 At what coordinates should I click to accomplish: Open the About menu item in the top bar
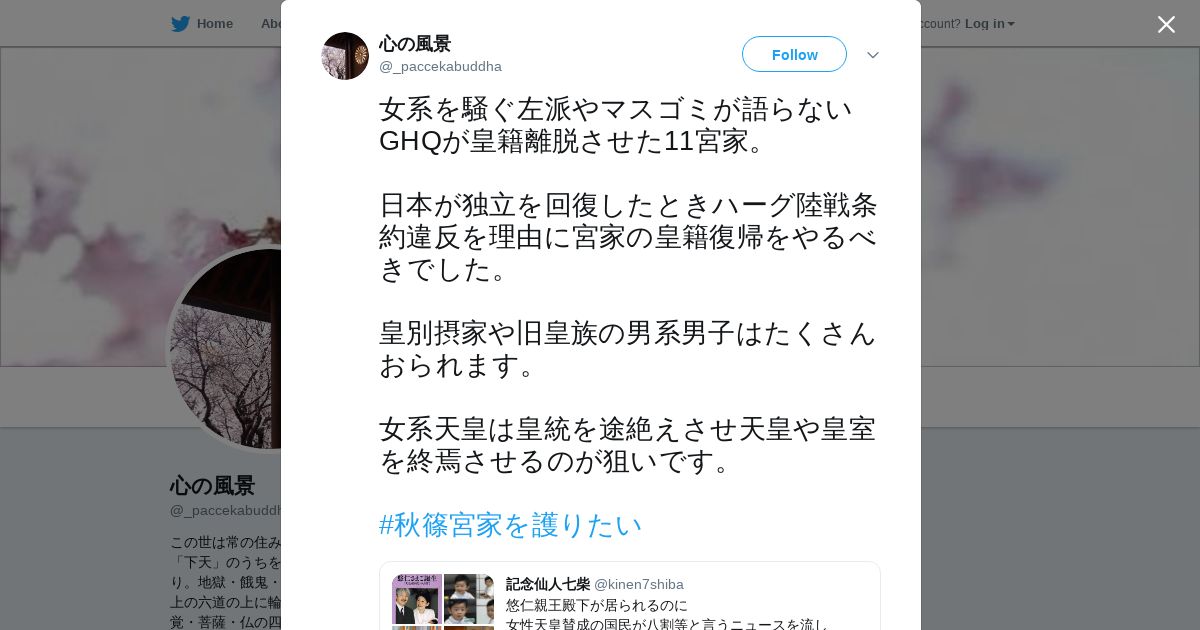[271, 24]
